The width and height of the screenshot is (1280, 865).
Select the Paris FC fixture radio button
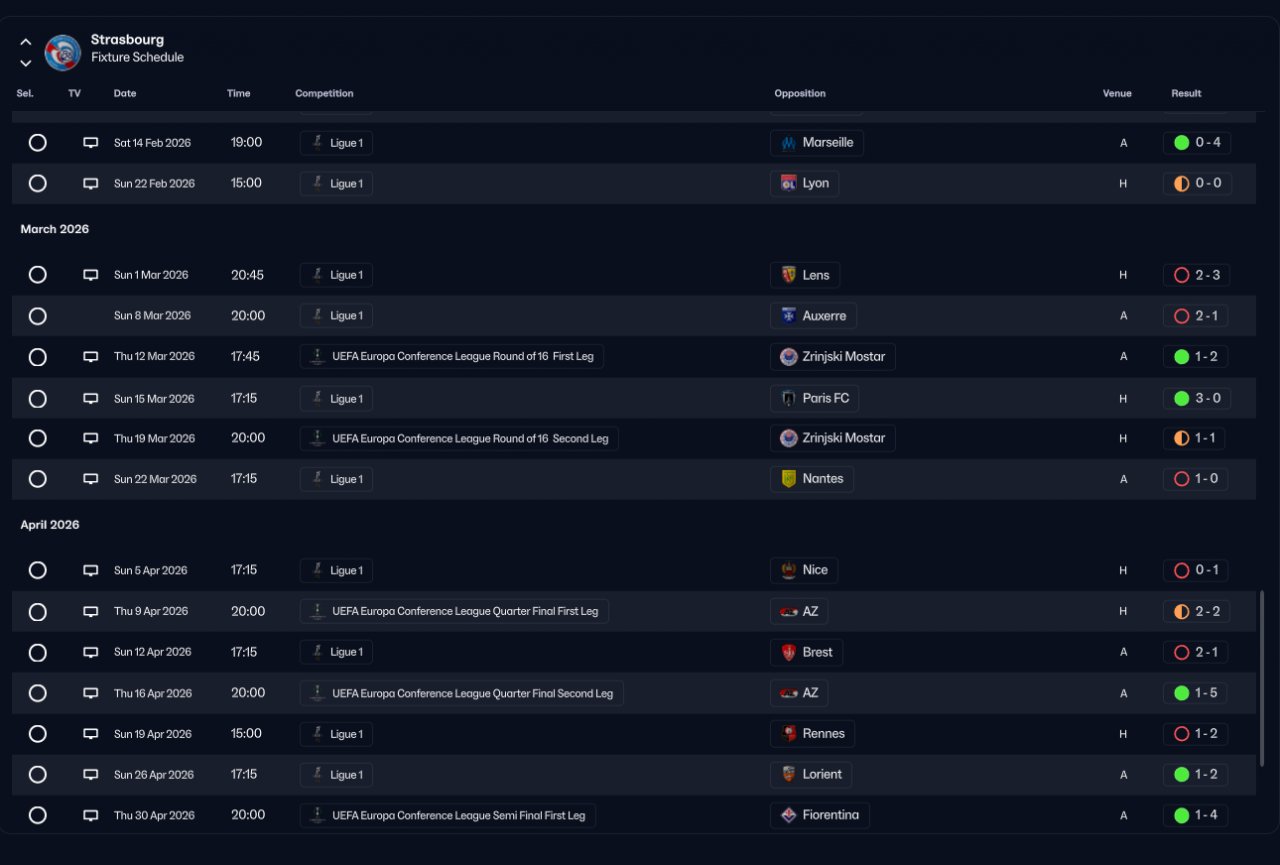pyautogui.click(x=38, y=399)
